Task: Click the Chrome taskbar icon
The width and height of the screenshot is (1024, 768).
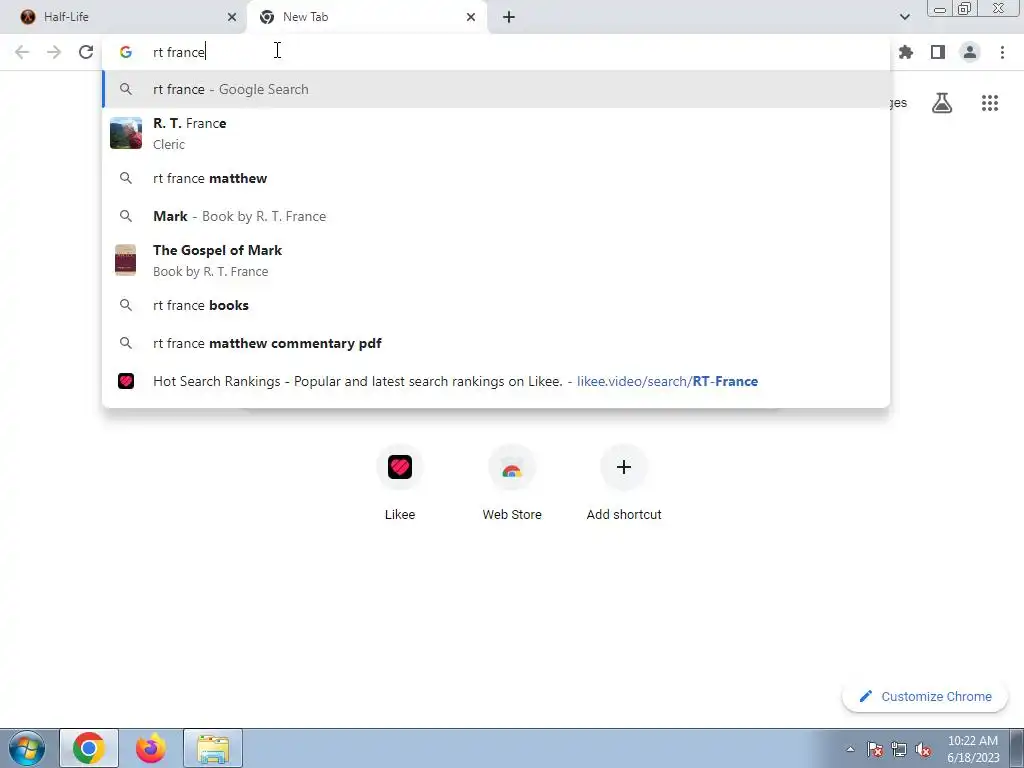Action: pyautogui.click(x=89, y=748)
